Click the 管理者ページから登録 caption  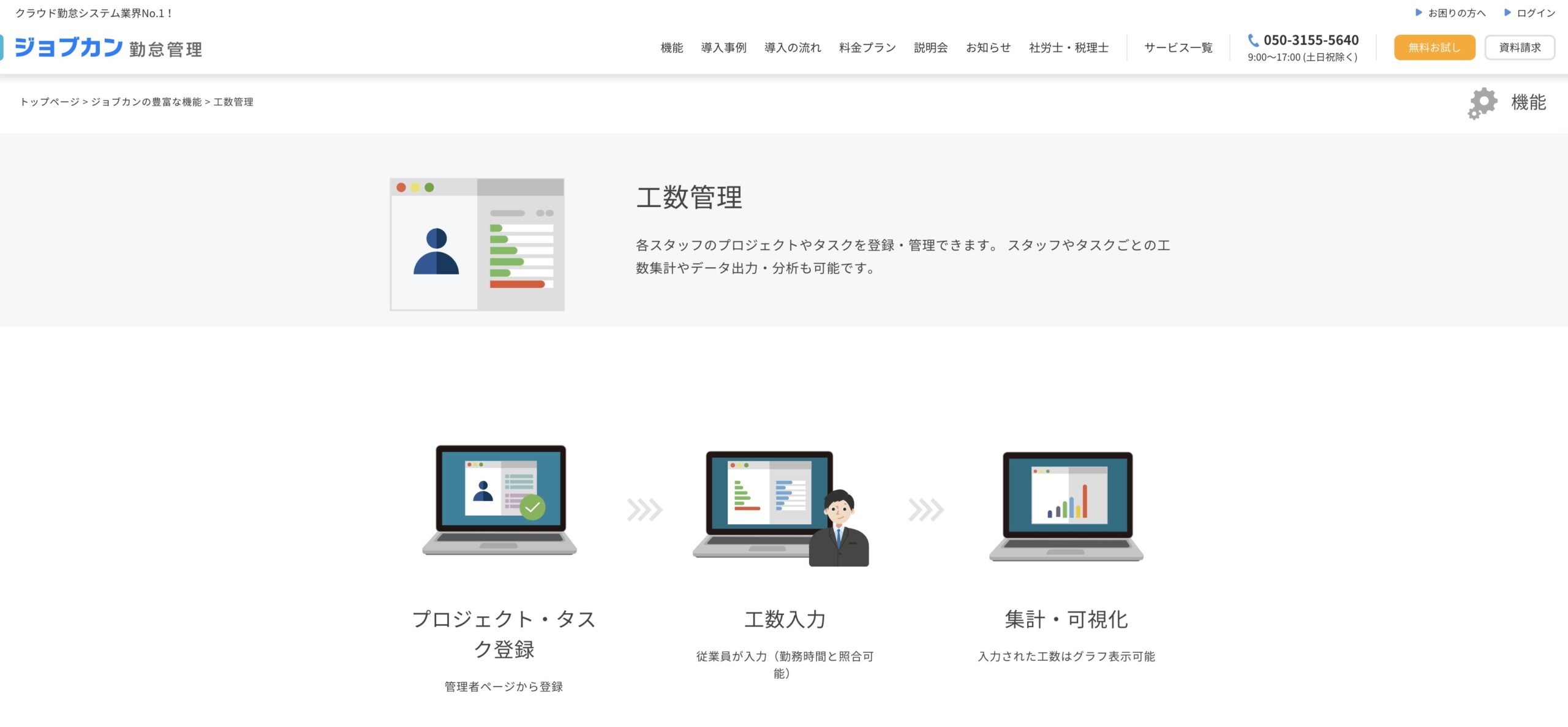(x=503, y=687)
